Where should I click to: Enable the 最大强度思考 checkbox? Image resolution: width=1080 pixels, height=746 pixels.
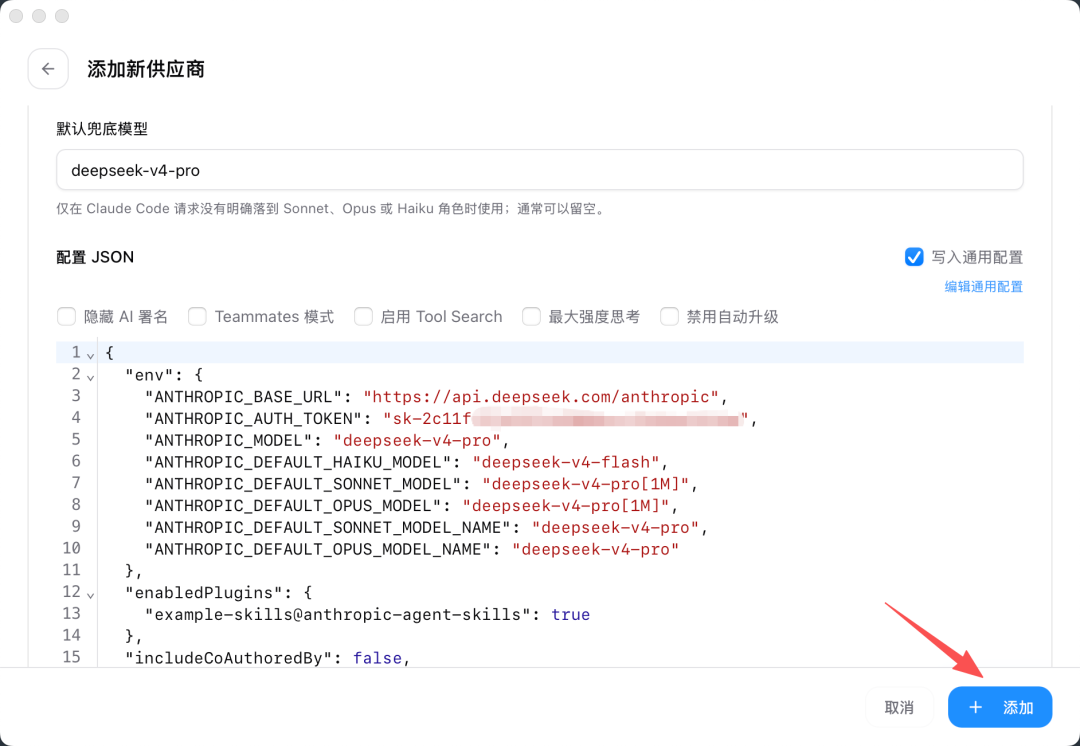coord(531,317)
